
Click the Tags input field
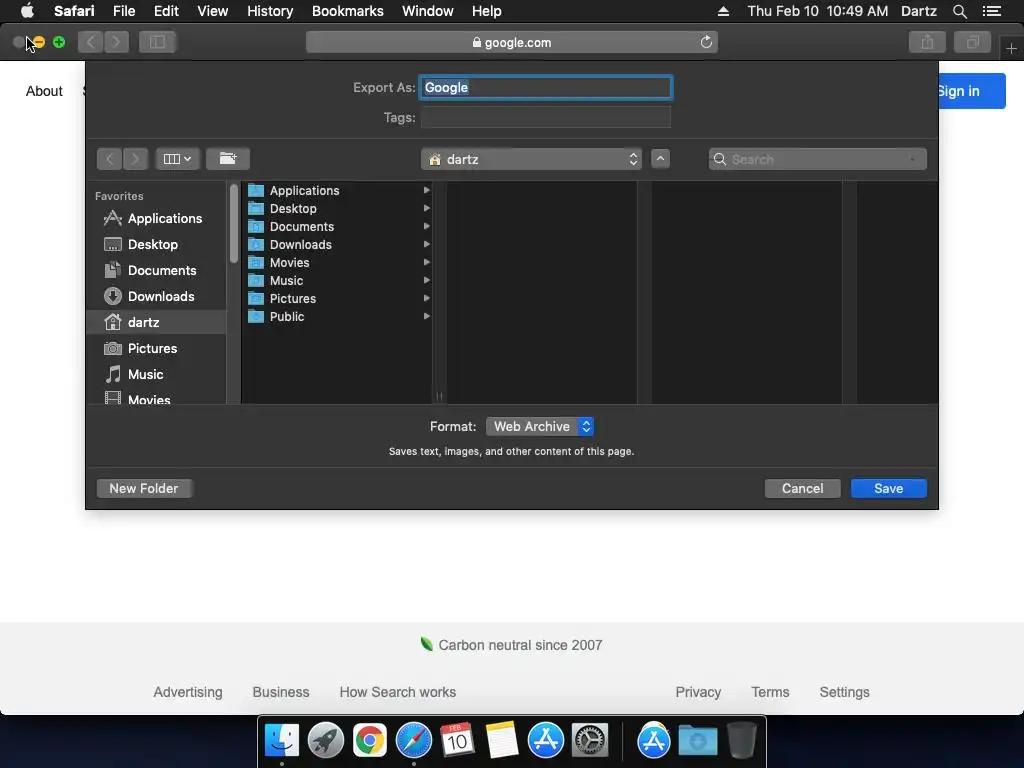tap(545, 118)
